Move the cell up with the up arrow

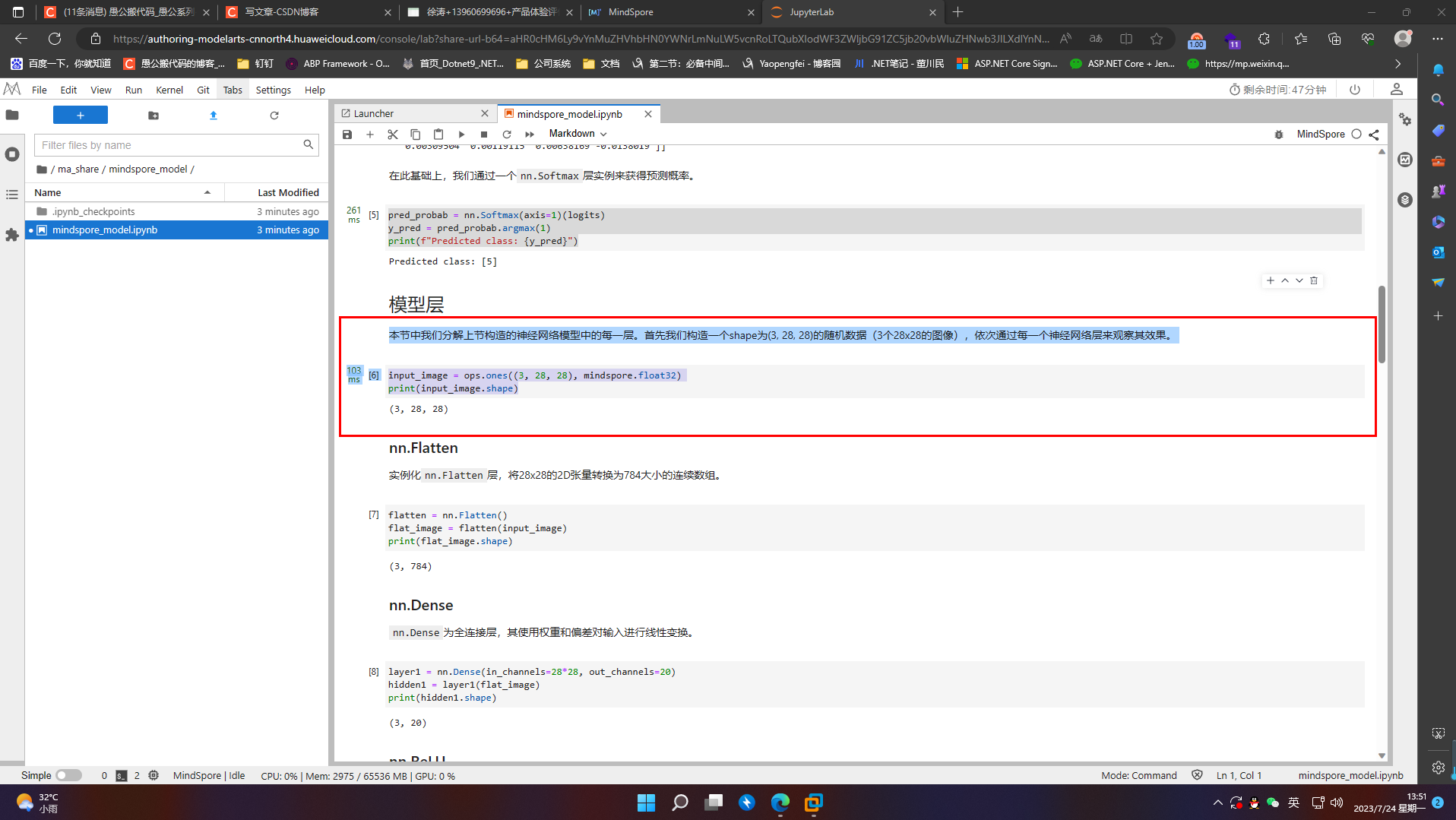pos(1285,280)
